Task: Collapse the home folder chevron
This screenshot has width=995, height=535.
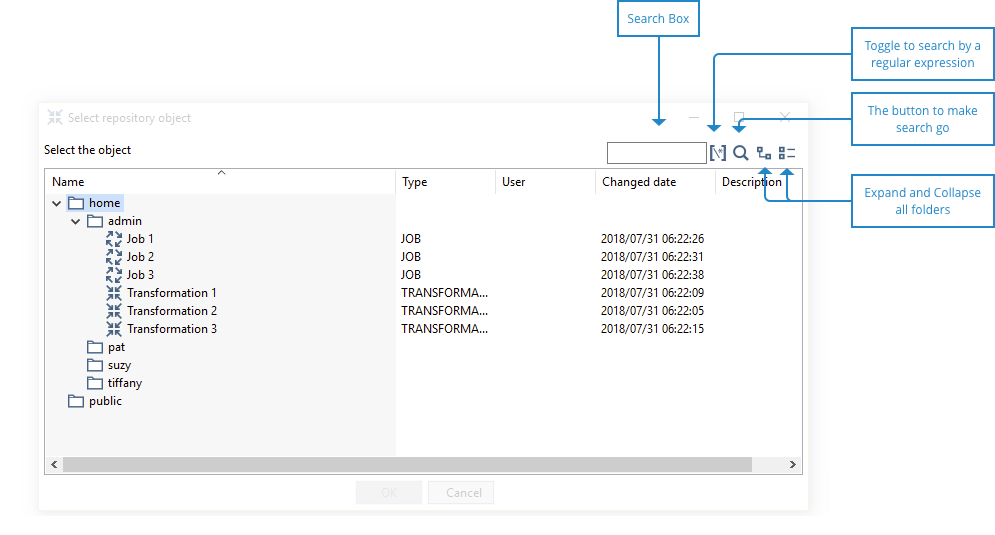Action: (56, 204)
